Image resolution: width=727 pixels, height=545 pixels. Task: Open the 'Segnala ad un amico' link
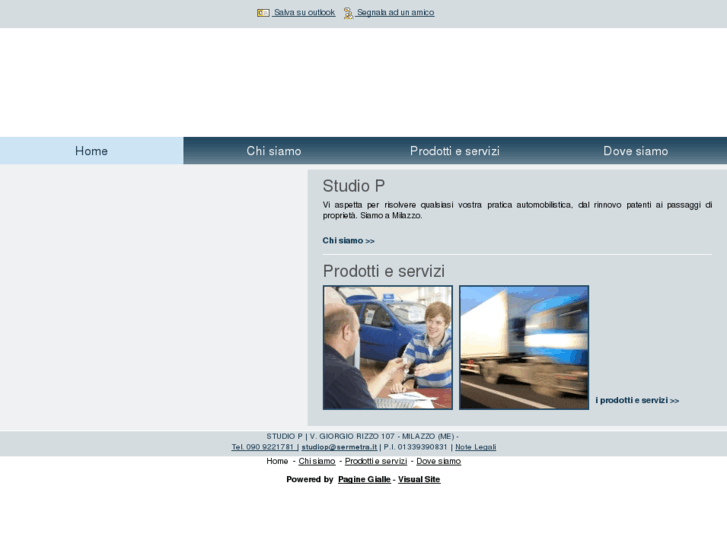(395, 13)
